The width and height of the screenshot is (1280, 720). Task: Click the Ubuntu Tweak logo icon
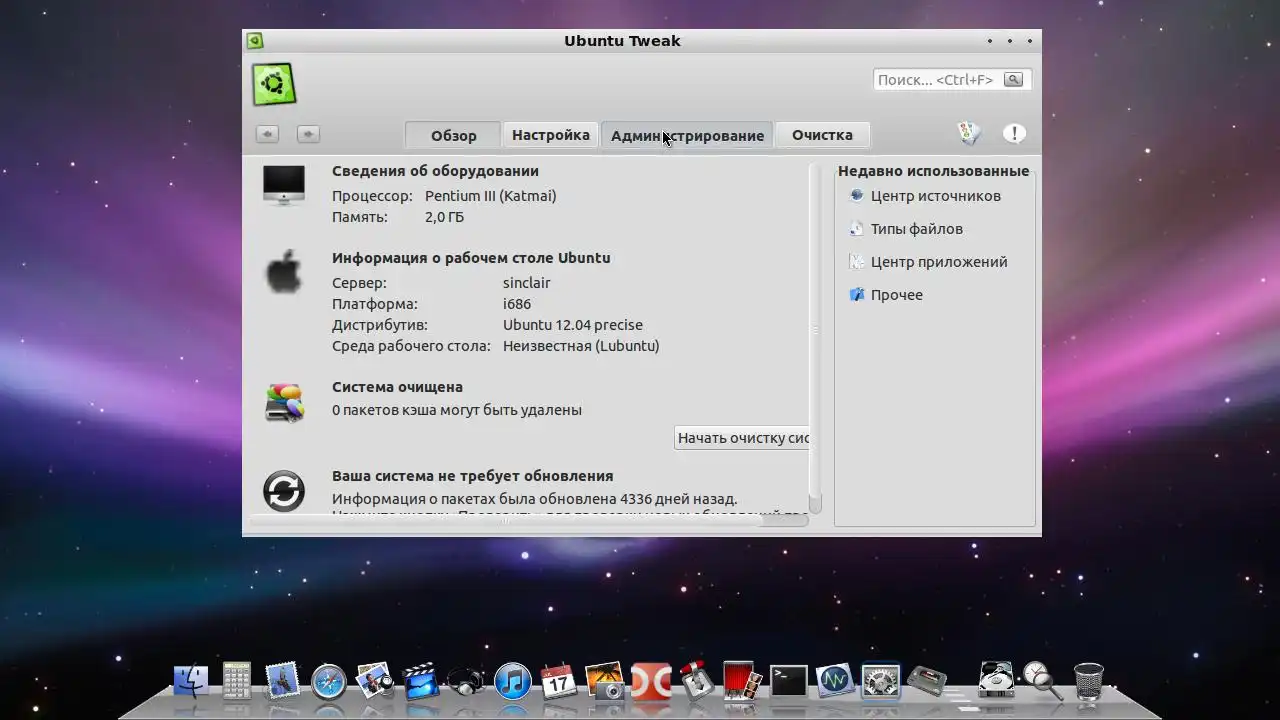click(273, 84)
